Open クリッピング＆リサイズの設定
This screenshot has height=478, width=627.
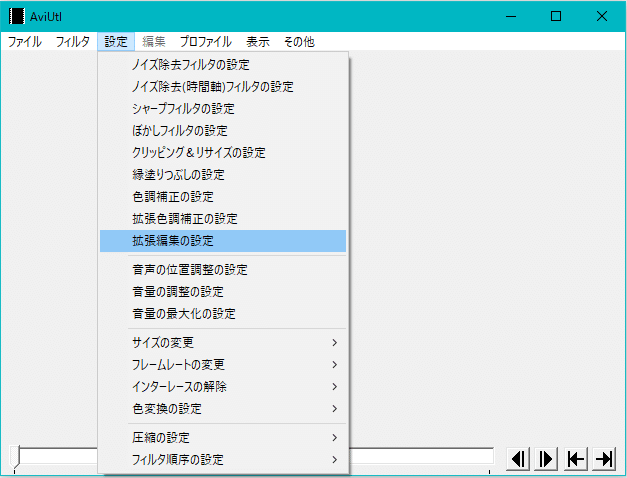223,153
